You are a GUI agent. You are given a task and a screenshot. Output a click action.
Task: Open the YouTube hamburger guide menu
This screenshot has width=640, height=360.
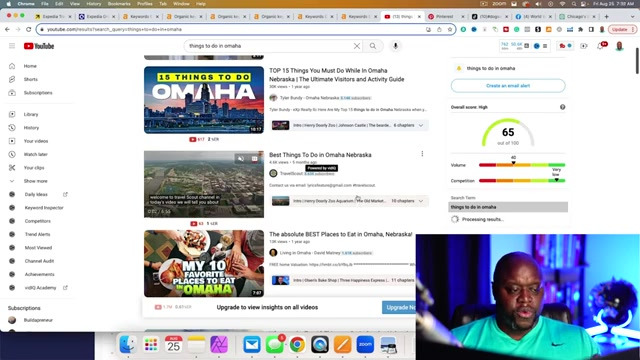[12, 46]
